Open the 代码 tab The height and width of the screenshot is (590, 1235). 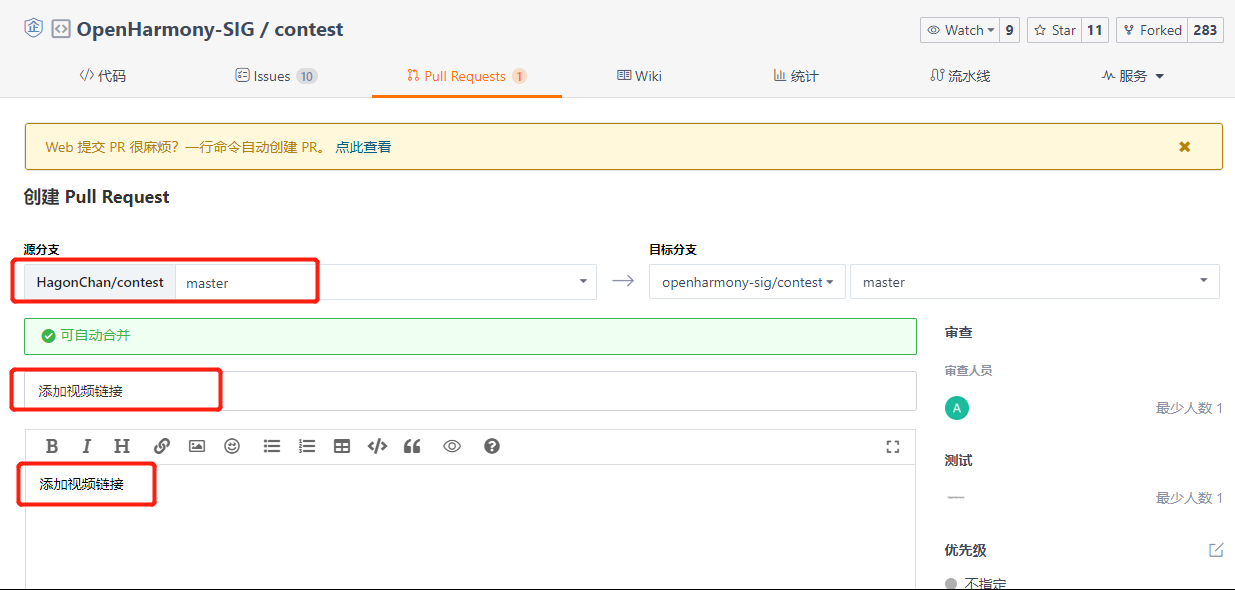click(x=103, y=76)
